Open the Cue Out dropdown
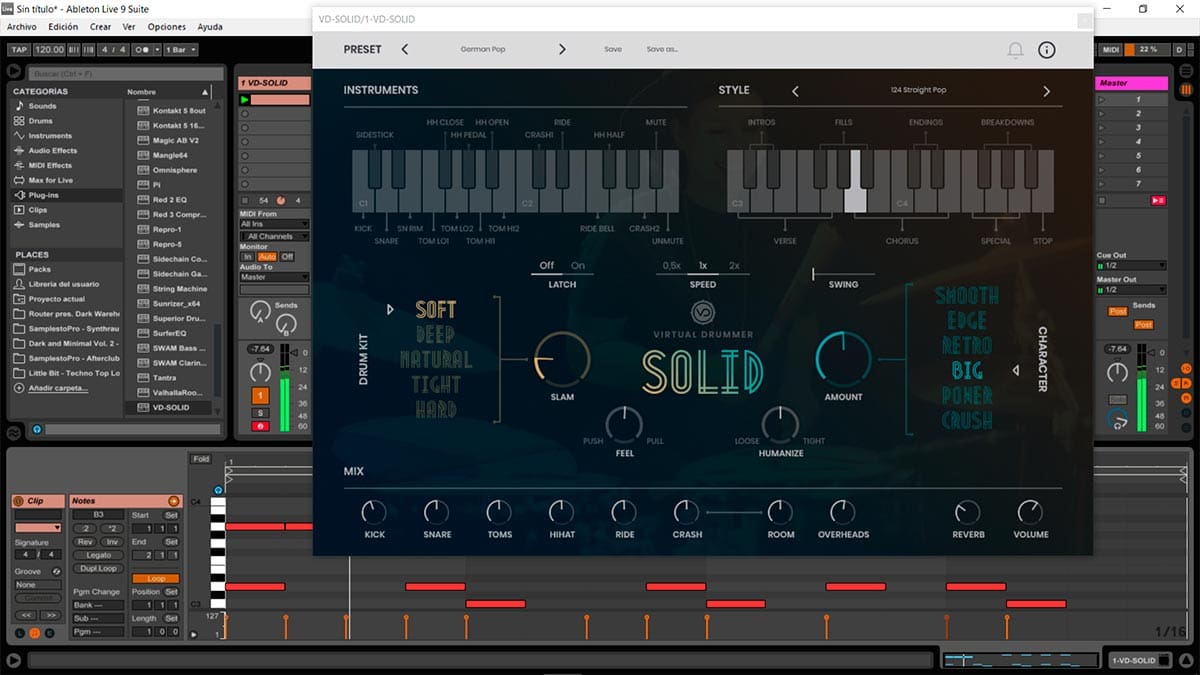Viewport: 1200px width, 675px height. (1131, 265)
